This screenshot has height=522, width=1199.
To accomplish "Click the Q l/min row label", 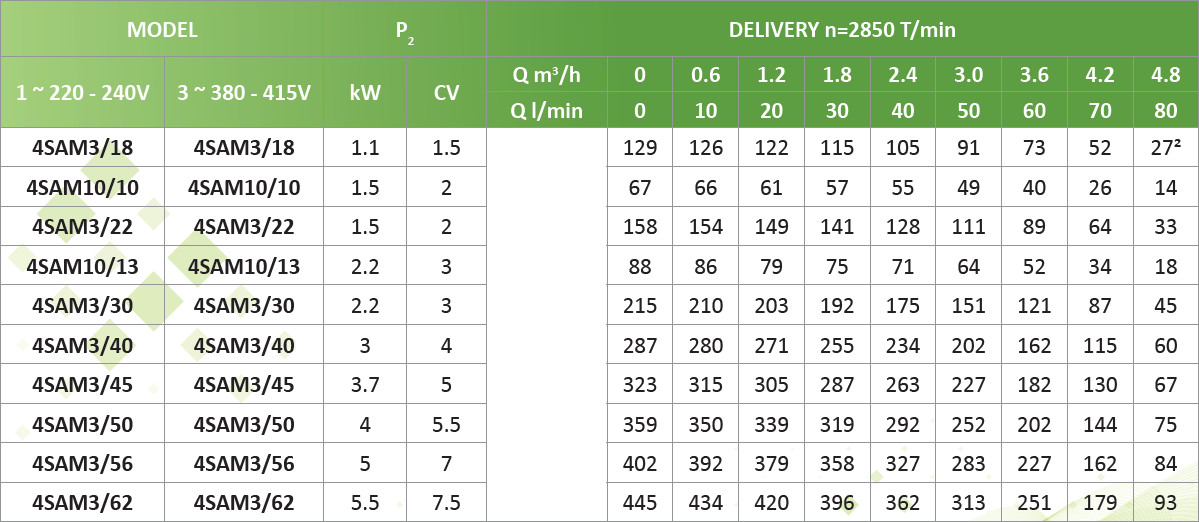I will click(x=546, y=110).
